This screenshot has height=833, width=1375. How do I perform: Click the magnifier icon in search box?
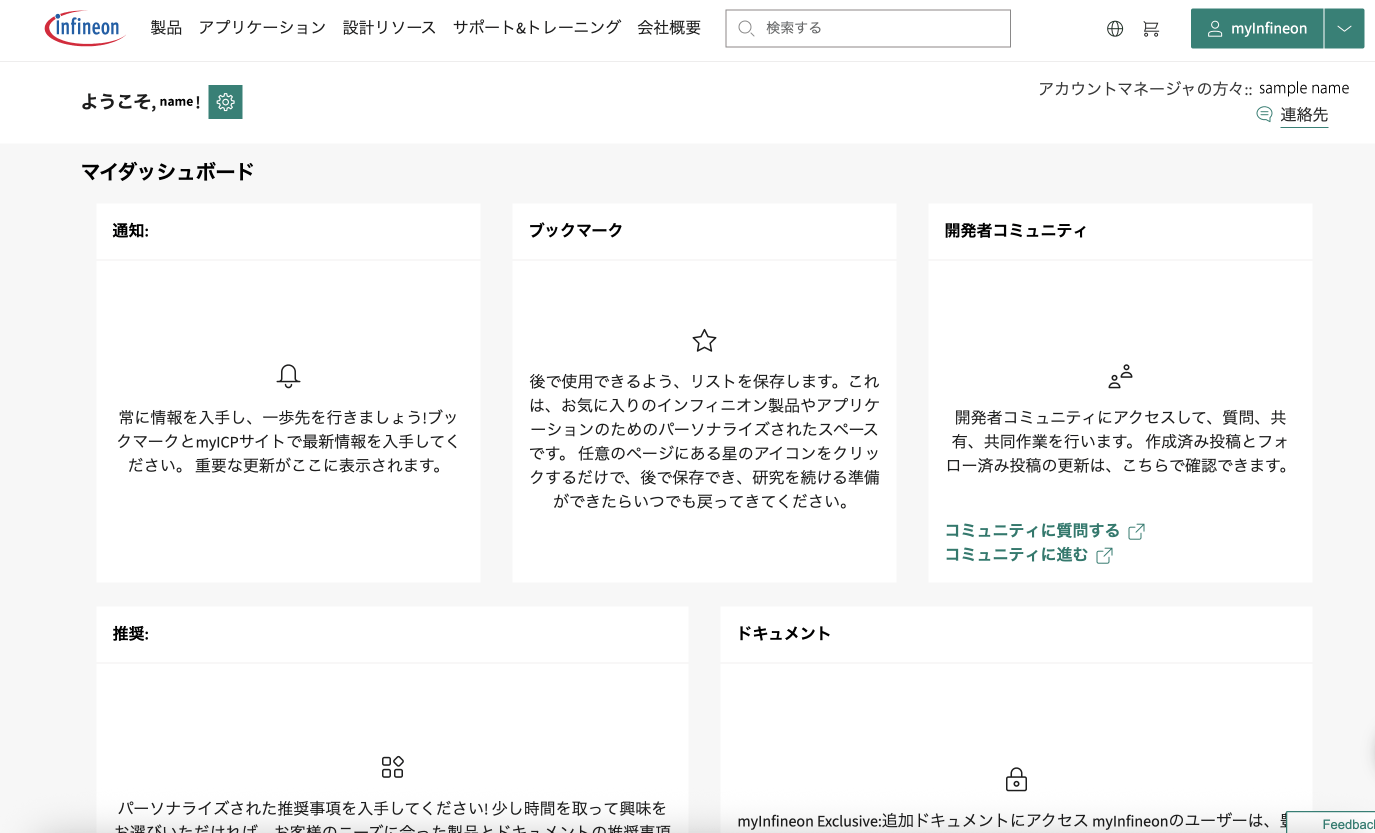pos(745,29)
